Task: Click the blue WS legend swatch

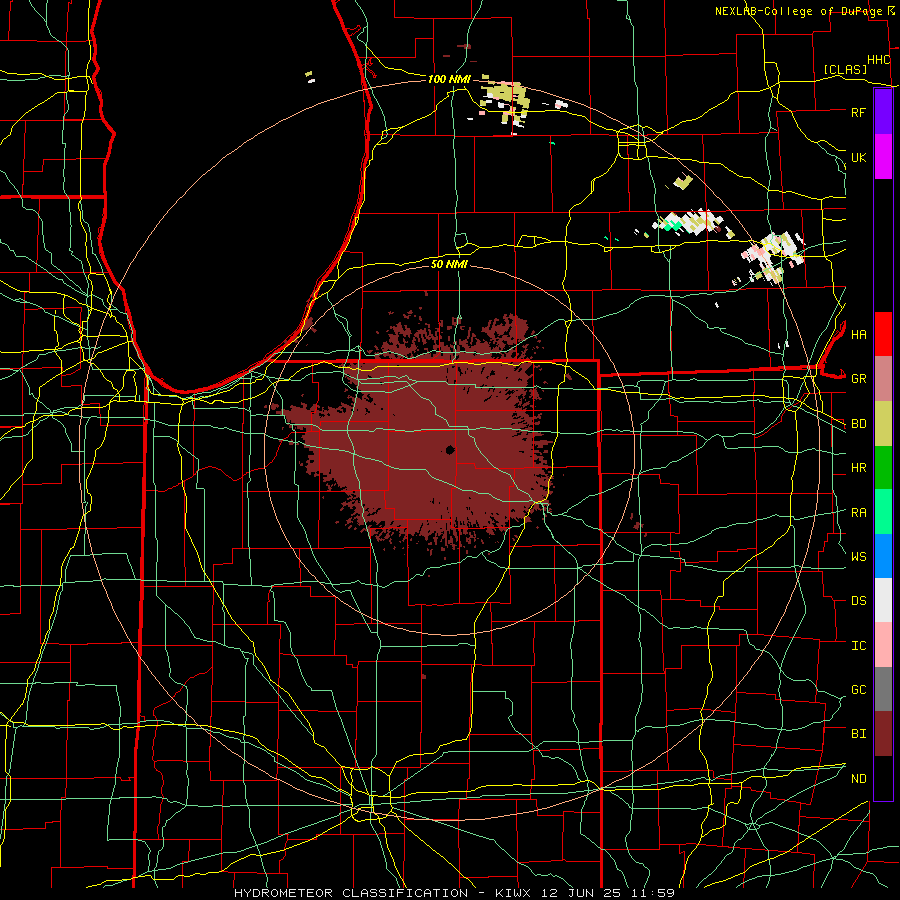Action: [x=883, y=556]
